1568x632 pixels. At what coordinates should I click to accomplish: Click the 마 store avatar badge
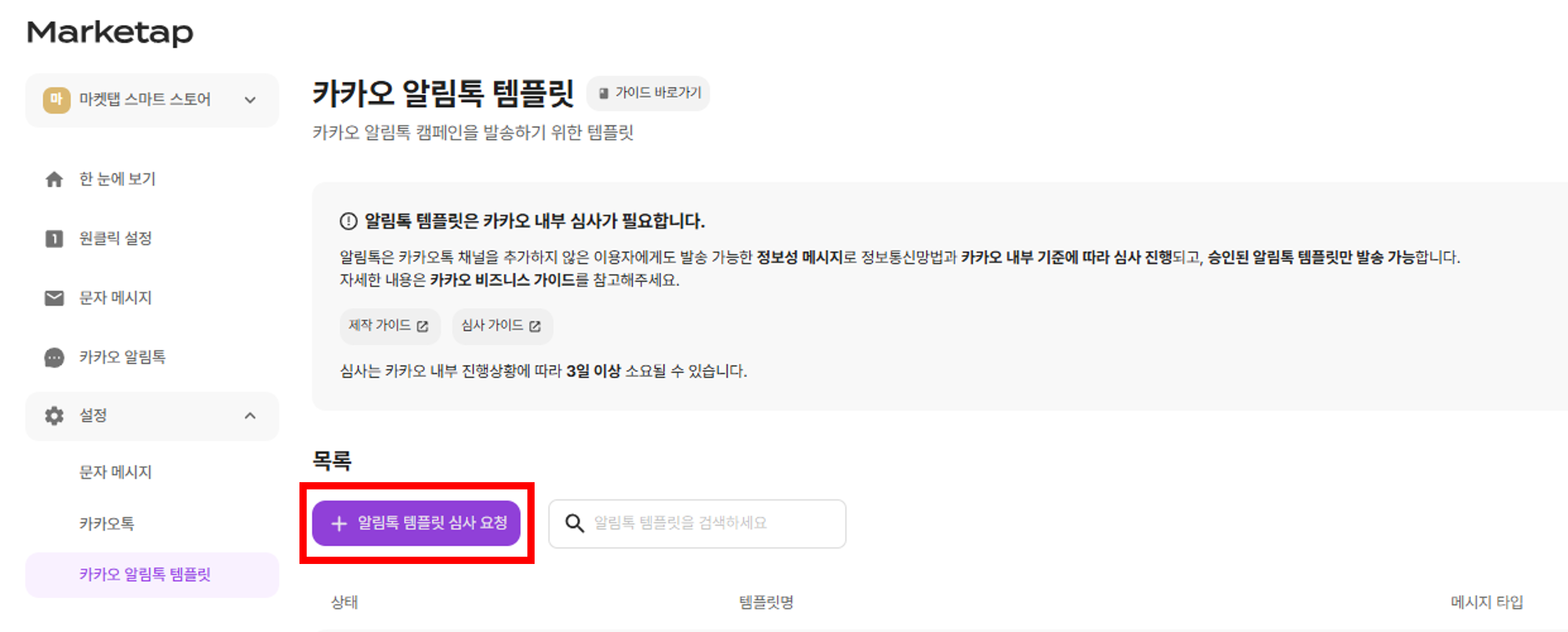click(56, 99)
